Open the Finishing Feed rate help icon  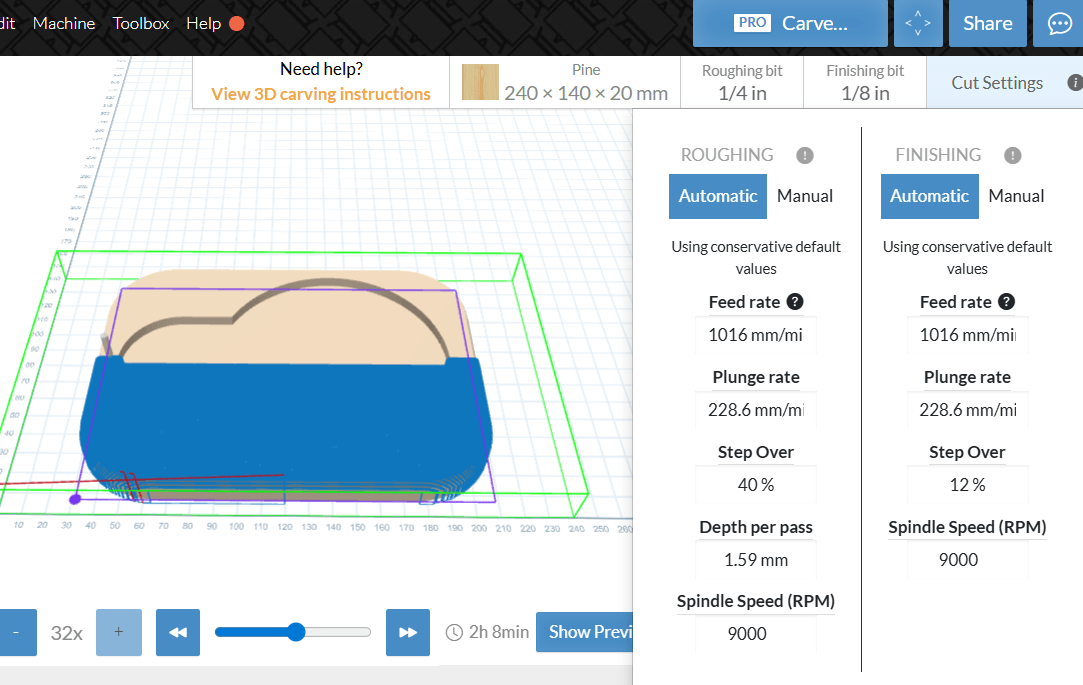click(1008, 301)
